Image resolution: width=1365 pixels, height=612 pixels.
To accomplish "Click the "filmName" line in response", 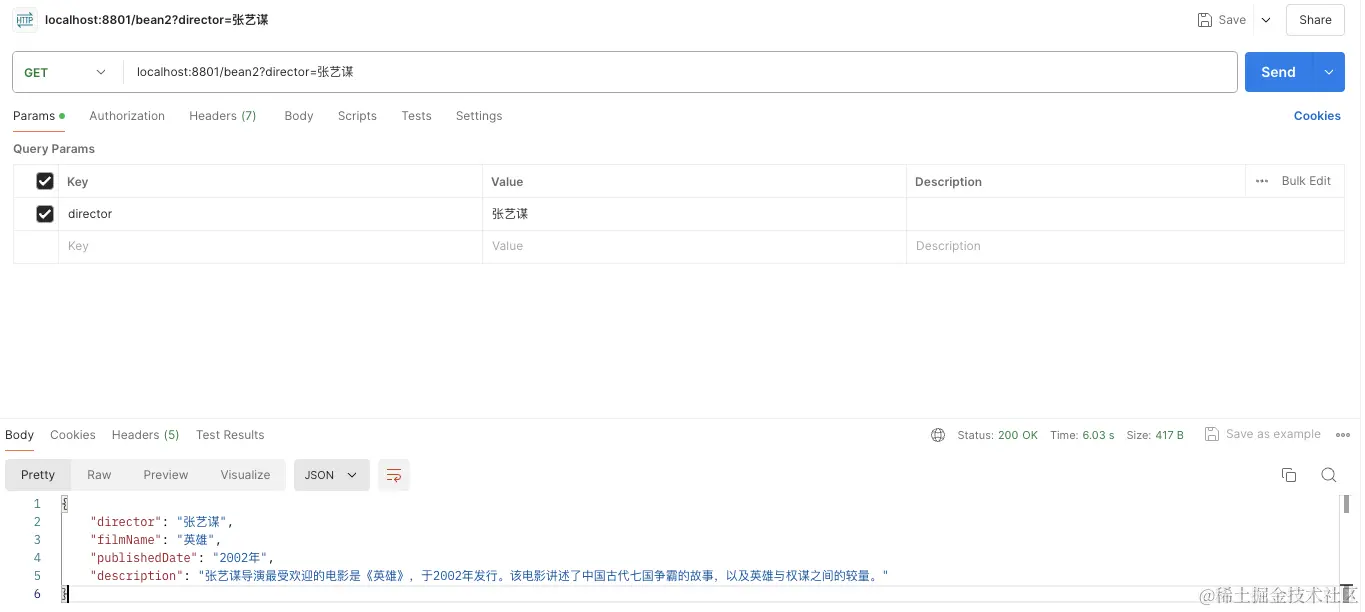I will tap(155, 540).
